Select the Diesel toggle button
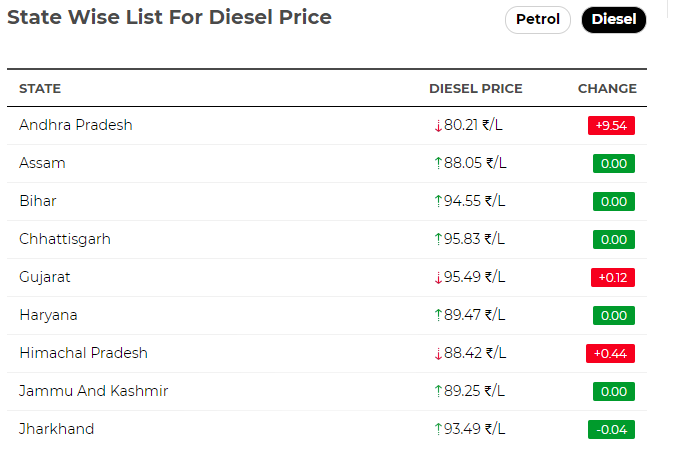This screenshot has height=457, width=680. click(614, 20)
